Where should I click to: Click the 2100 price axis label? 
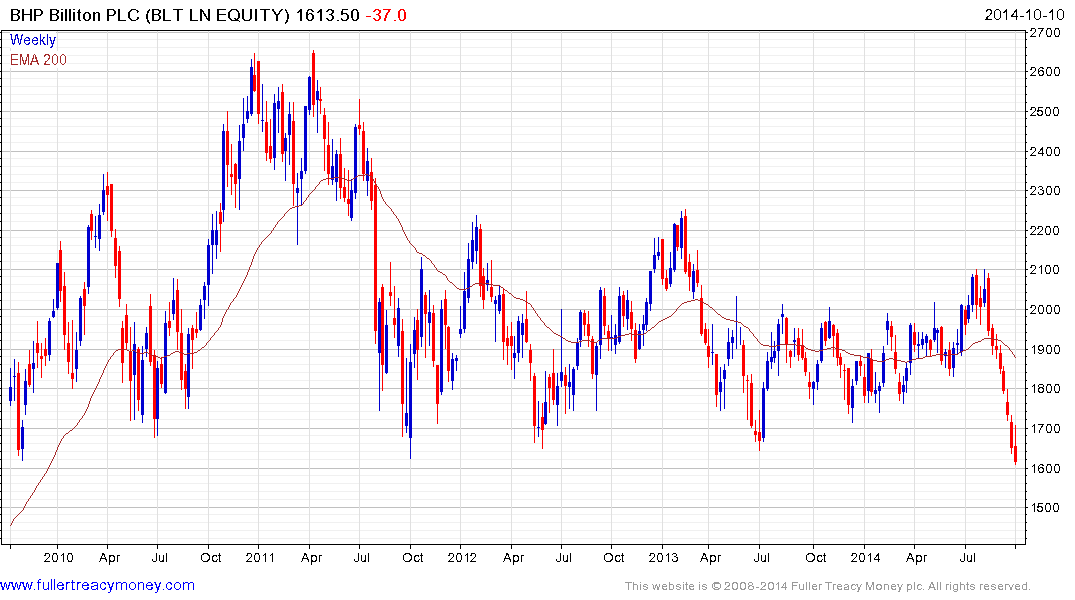(1046, 269)
